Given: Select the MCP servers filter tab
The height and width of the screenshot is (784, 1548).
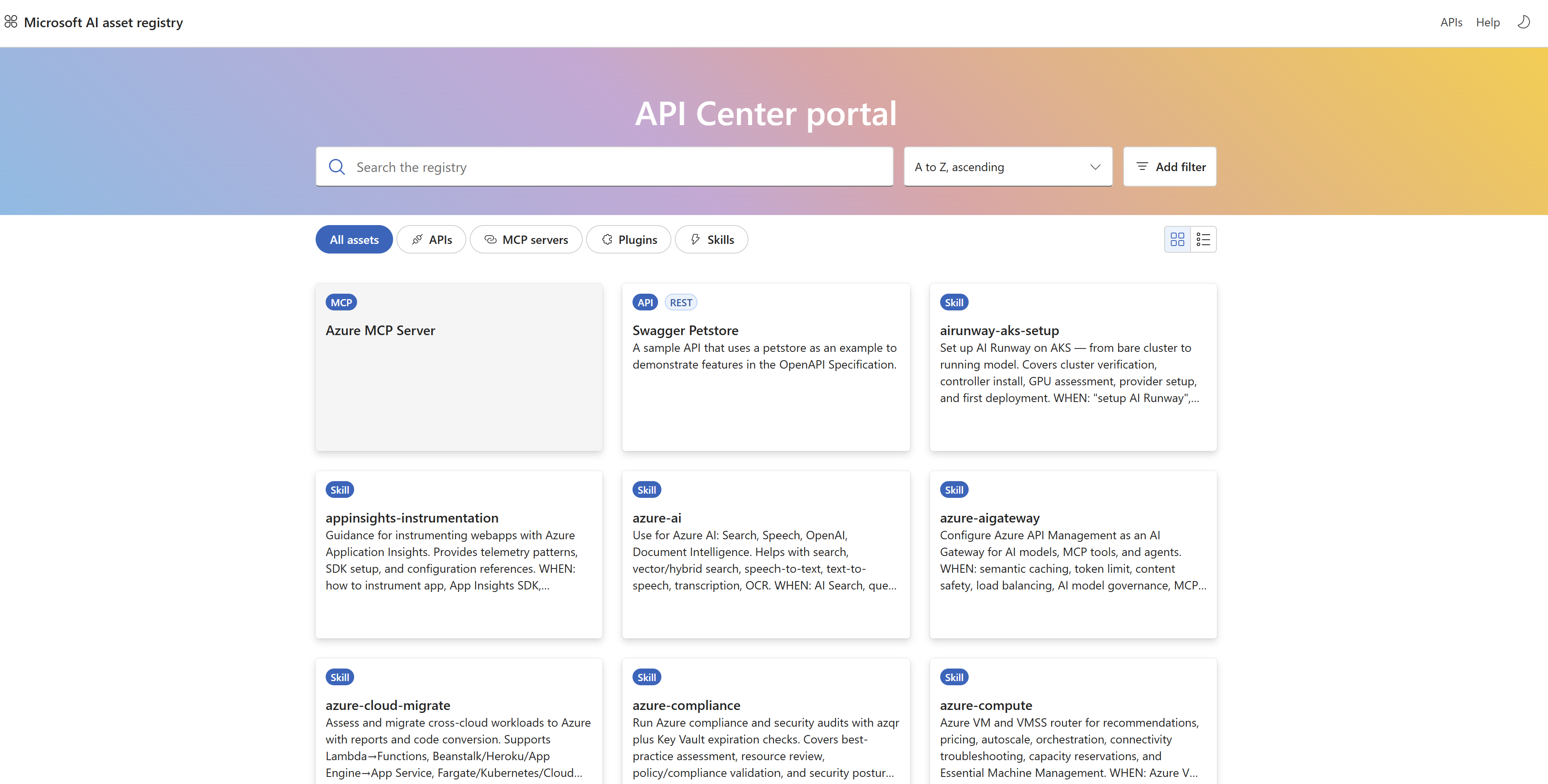Looking at the screenshot, I should (x=526, y=240).
